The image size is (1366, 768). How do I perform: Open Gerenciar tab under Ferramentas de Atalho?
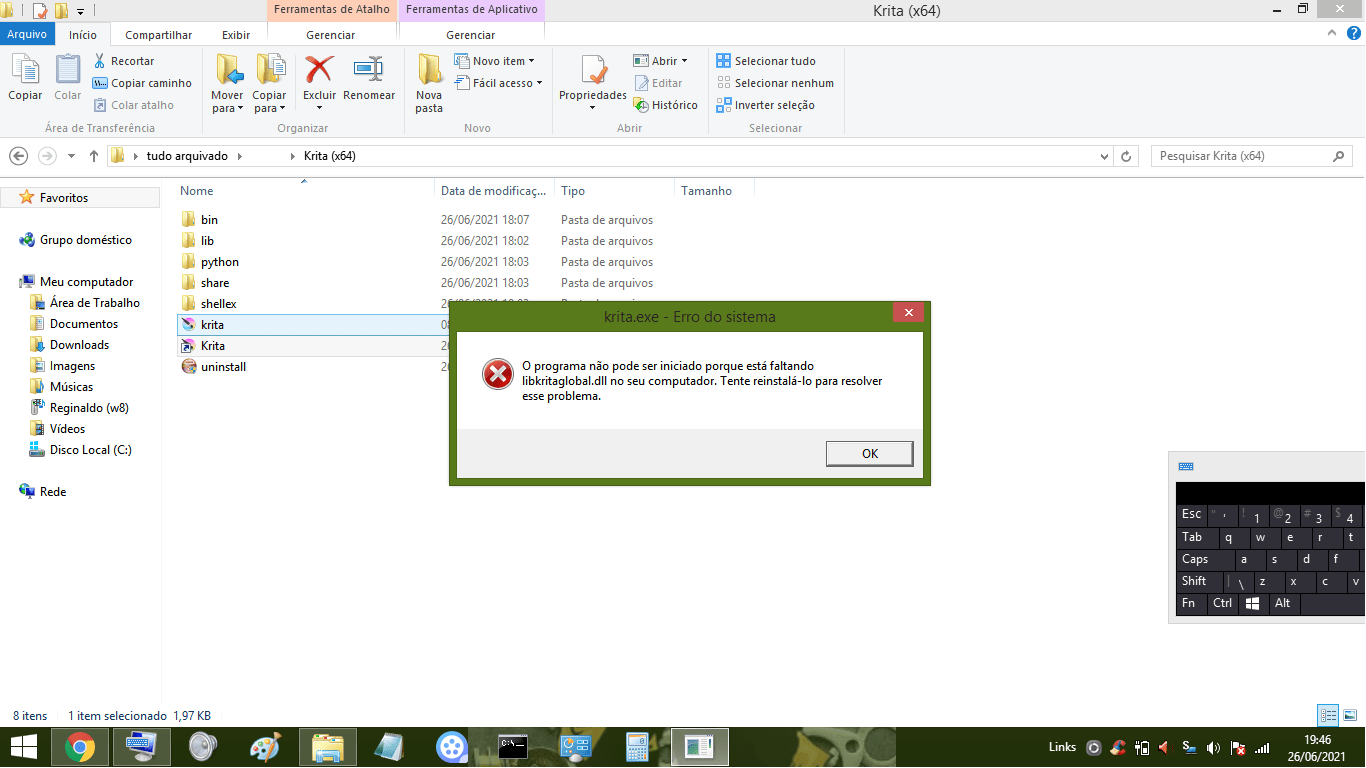tap(331, 35)
